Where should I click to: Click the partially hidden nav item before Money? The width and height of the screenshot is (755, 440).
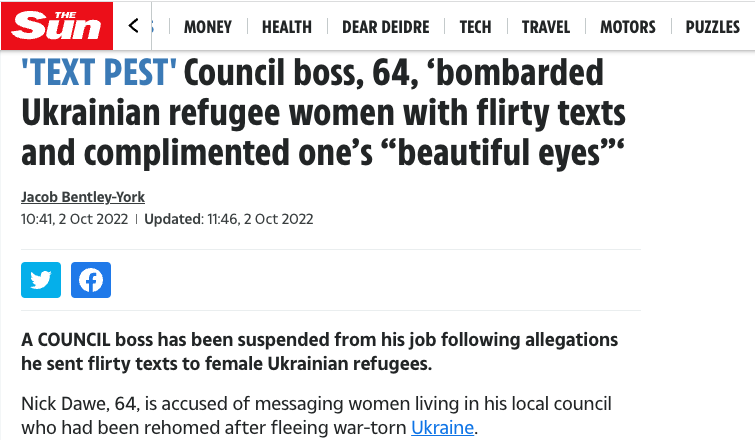pyautogui.click(x=152, y=27)
